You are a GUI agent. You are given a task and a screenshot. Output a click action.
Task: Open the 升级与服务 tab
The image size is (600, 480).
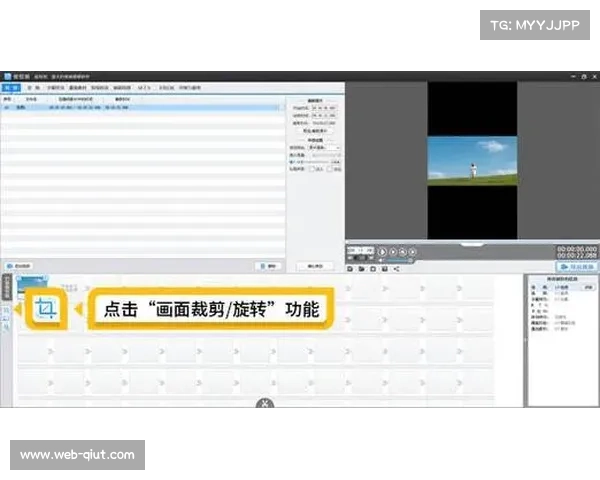[x=190, y=88]
